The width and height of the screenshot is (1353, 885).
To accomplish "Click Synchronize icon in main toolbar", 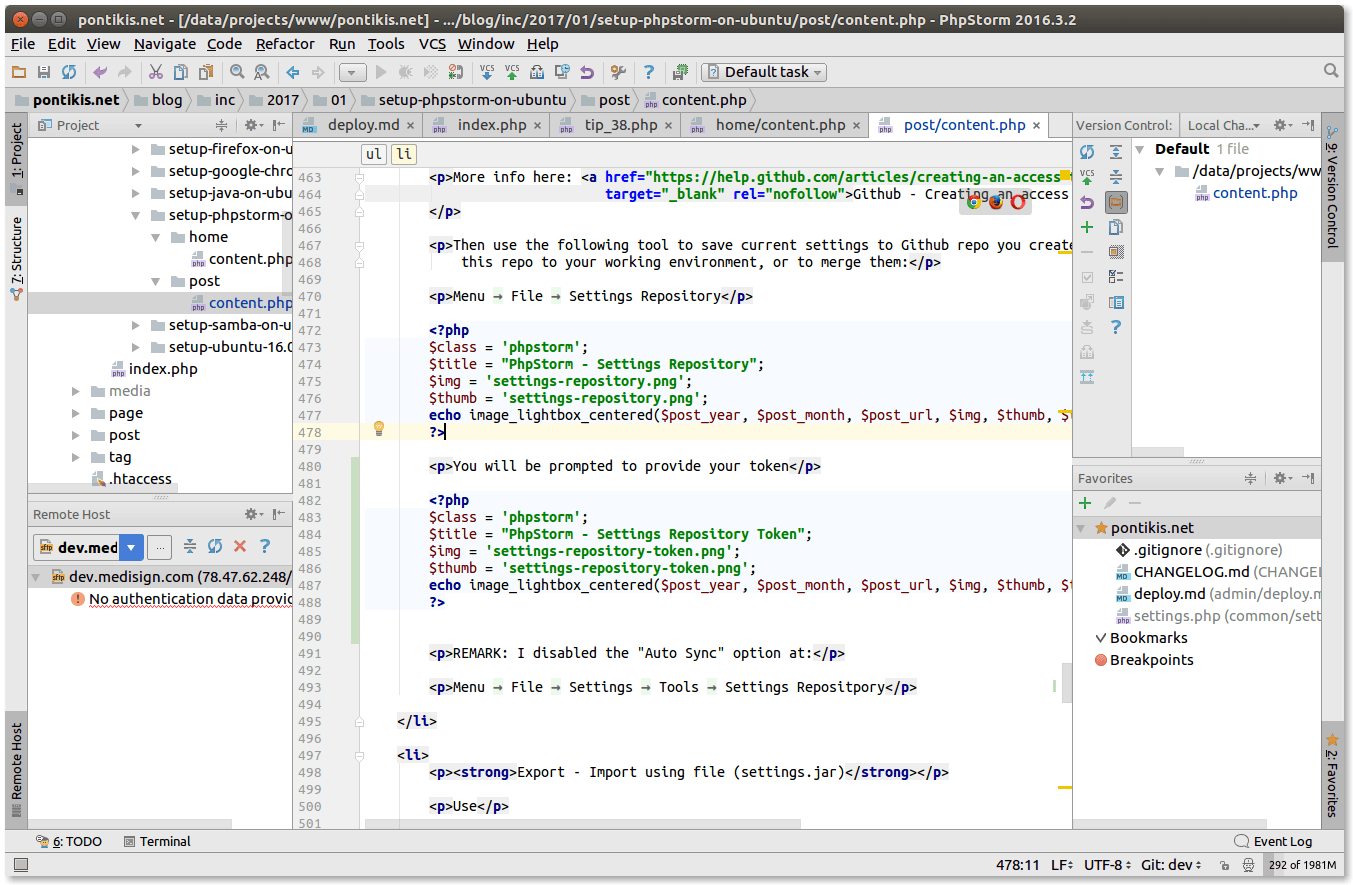I will tap(69, 72).
